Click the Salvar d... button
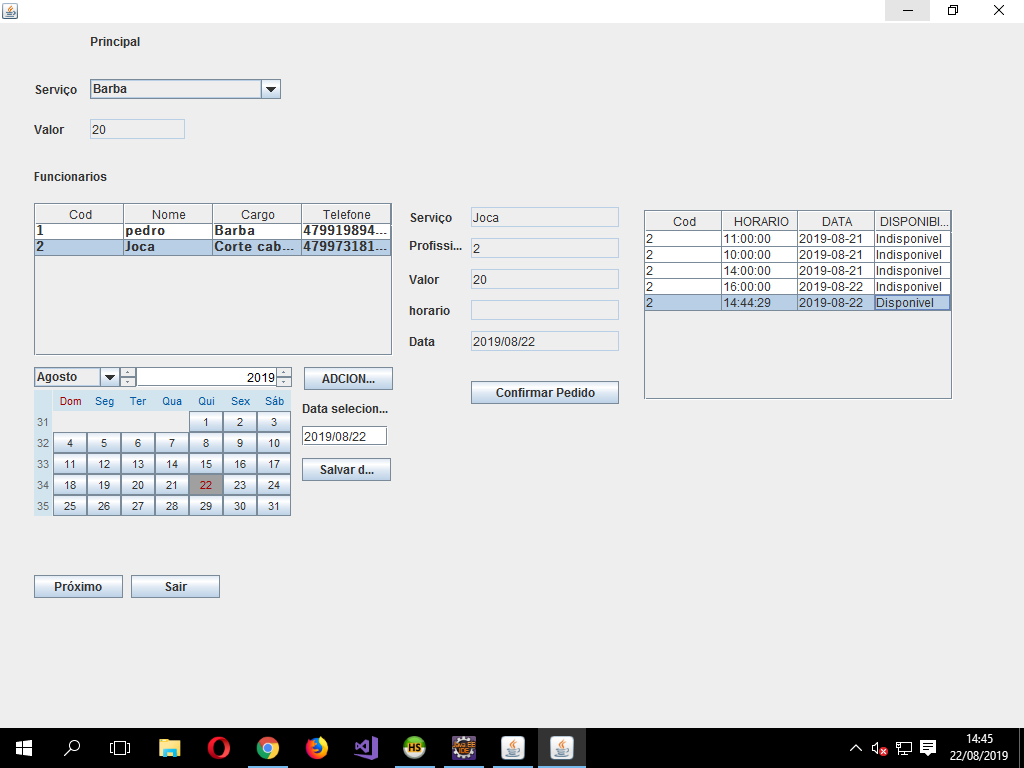Image resolution: width=1024 pixels, height=768 pixels. click(346, 470)
